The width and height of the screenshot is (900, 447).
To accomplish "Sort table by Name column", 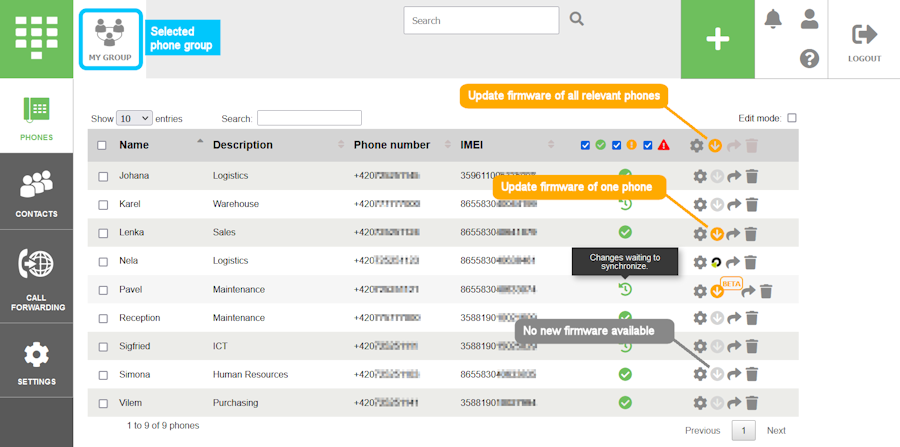I will [134, 145].
